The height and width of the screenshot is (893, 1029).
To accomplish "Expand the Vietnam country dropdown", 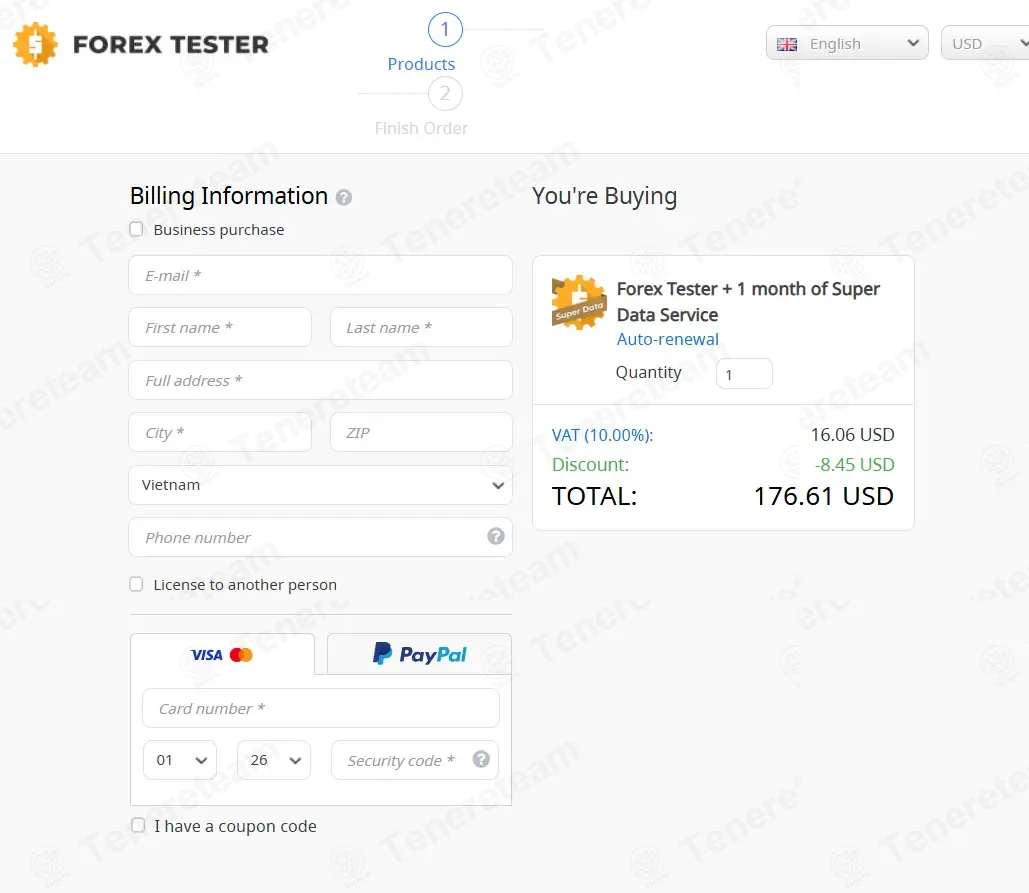I will [320, 485].
